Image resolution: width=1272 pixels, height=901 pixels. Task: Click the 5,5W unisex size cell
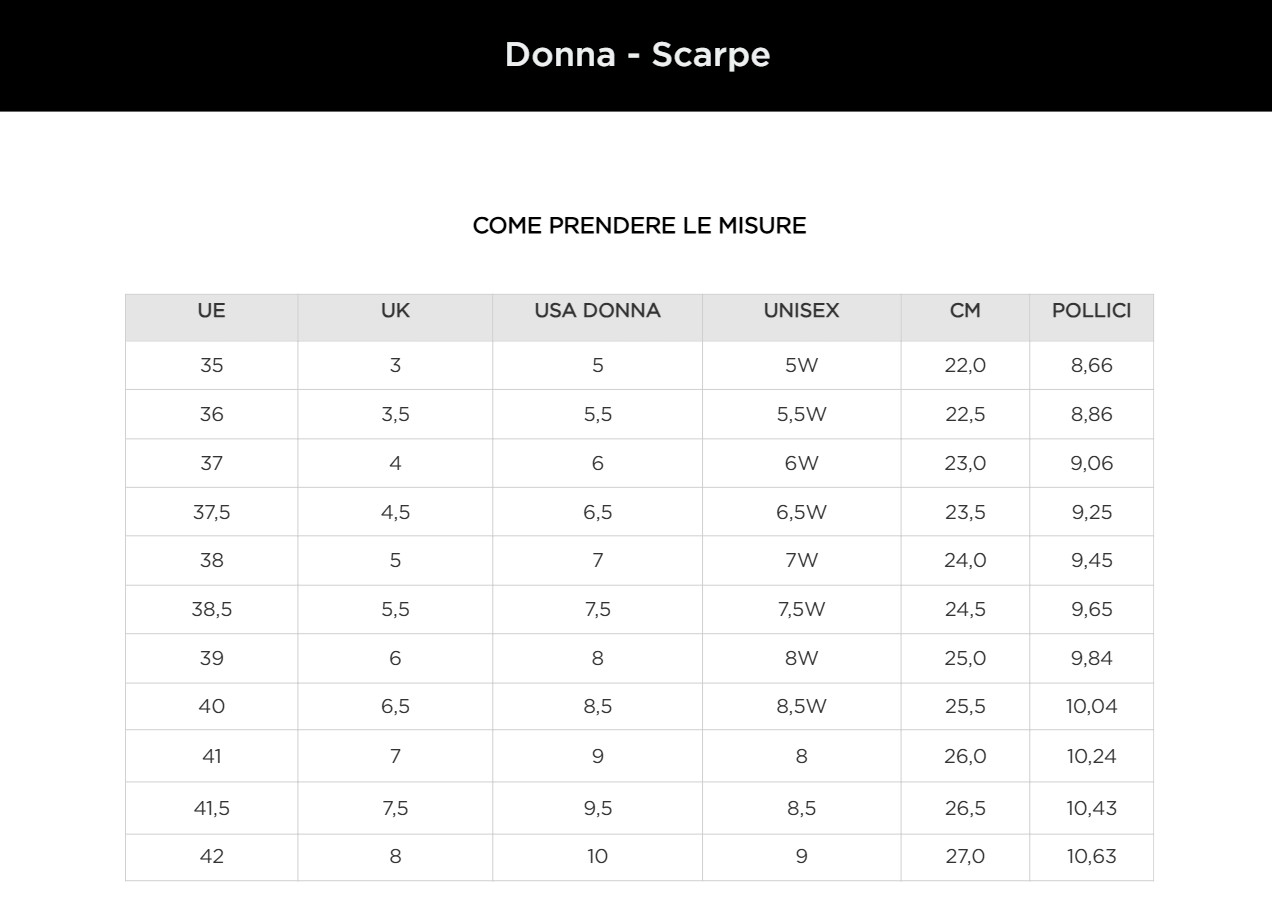point(801,414)
